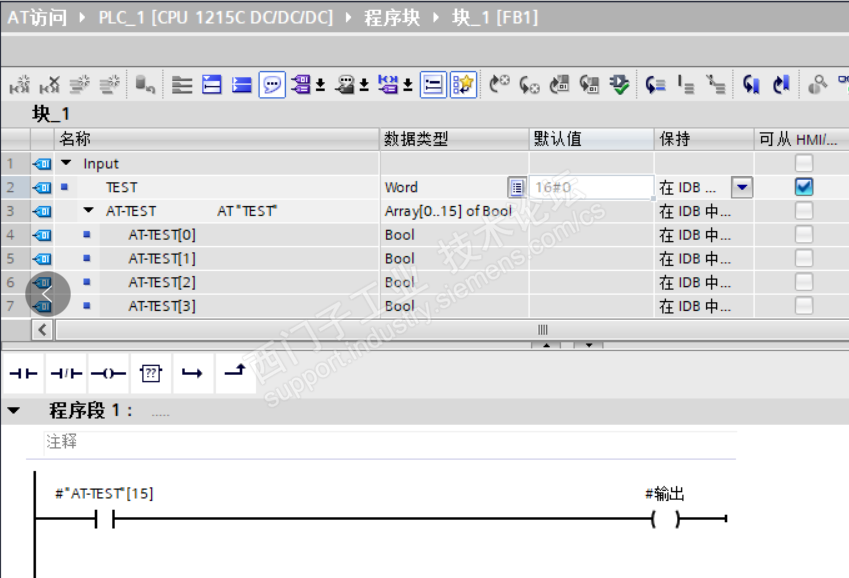
Task: Toggle HMI checkbox for AT-TEST[2]
Action: click(804, 282)
